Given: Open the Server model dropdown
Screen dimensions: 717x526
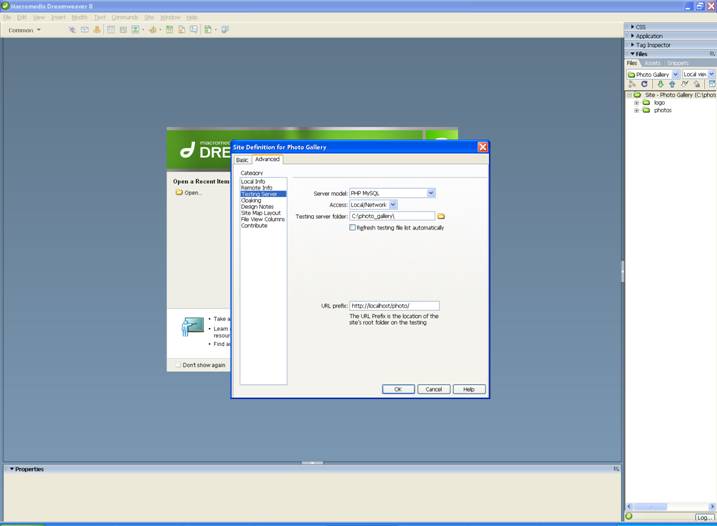Looking at the screenshot, I should (431, 193).
